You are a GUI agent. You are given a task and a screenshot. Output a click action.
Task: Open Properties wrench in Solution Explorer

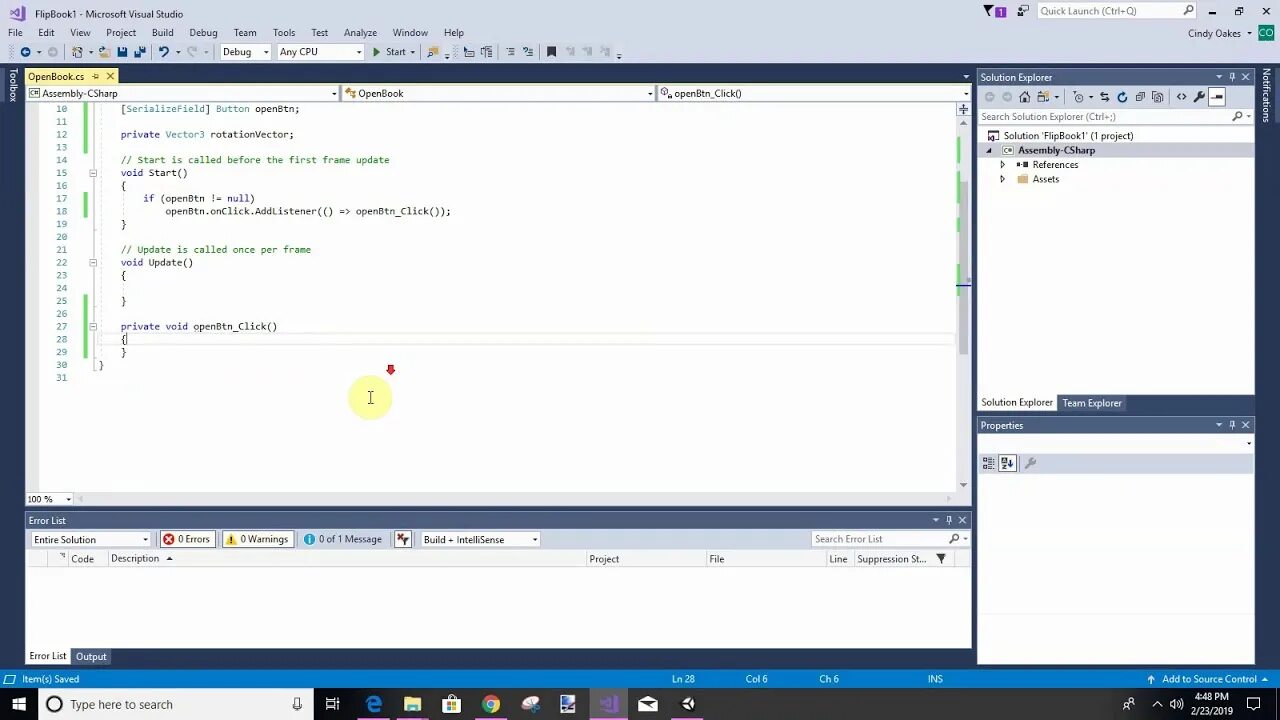(1199, 97)
